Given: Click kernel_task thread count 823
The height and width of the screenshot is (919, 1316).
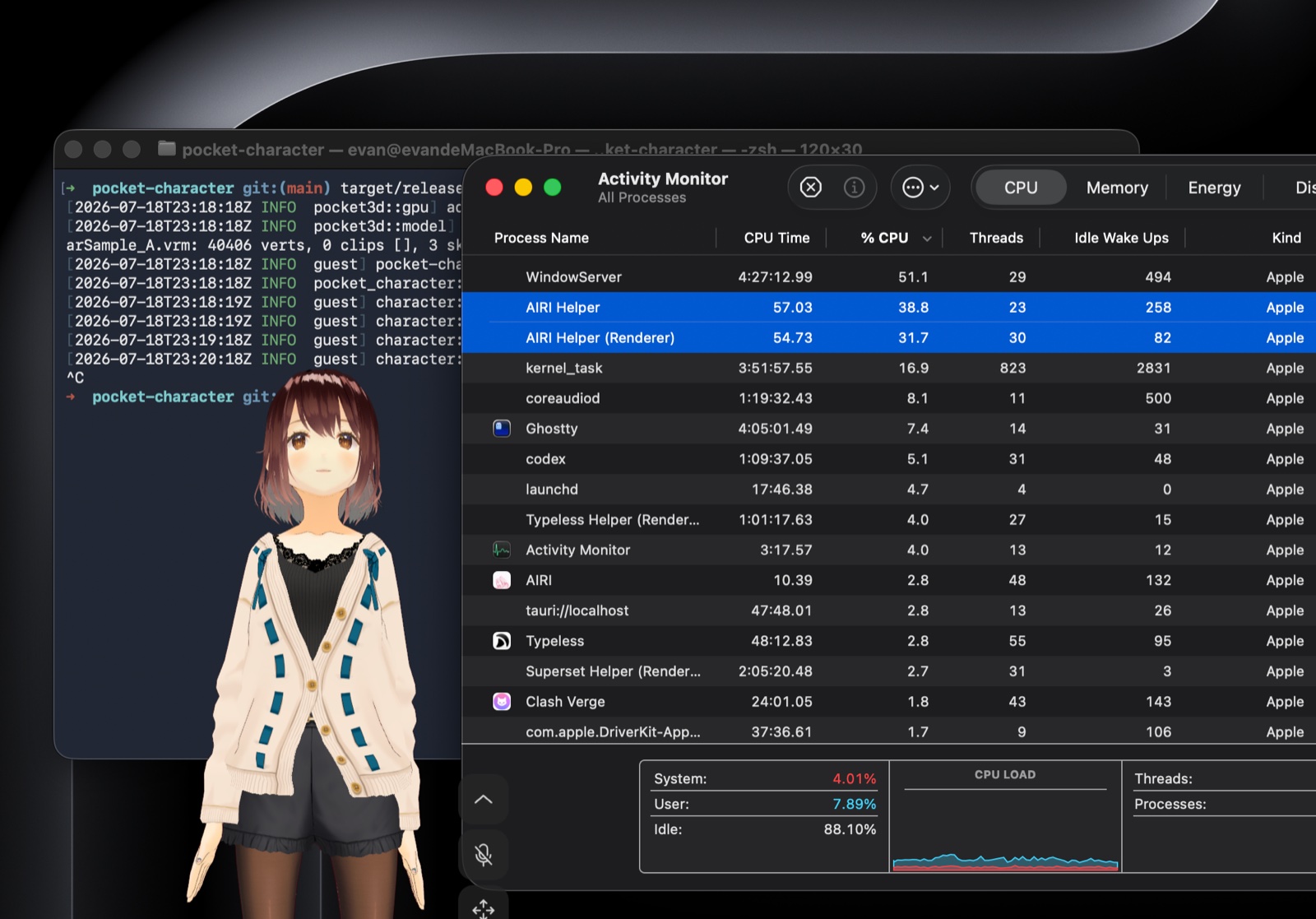Looking at the screenshot, I should coord(1012,368).
